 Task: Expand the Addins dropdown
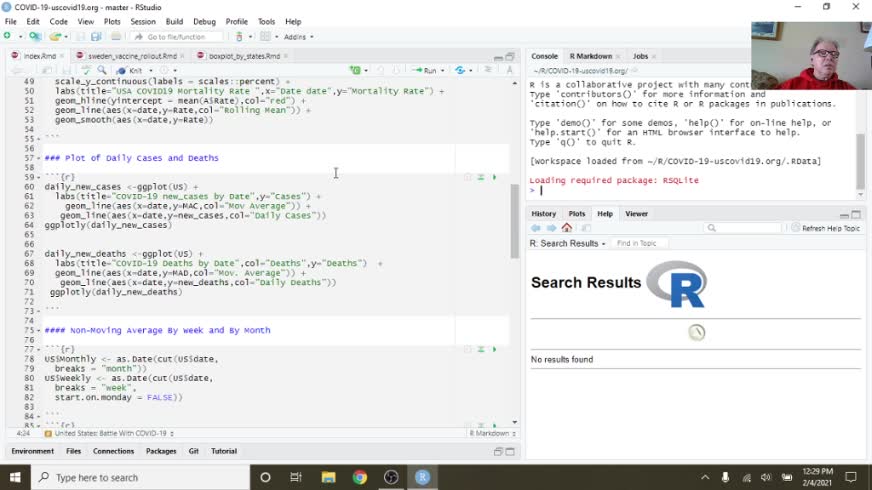[x=297, y=37]
